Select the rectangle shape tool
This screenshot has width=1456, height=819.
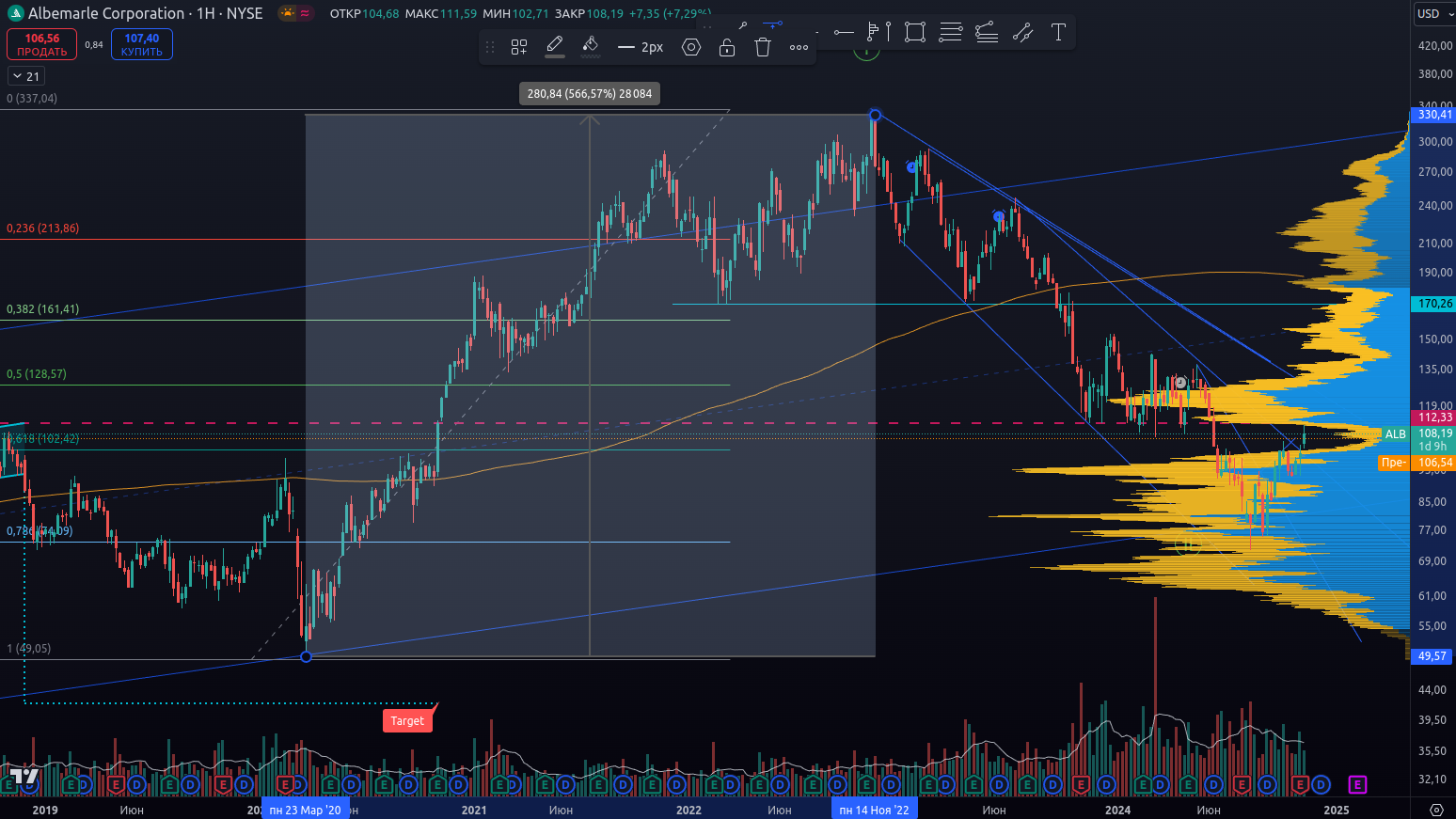click(x=914, y=32)
